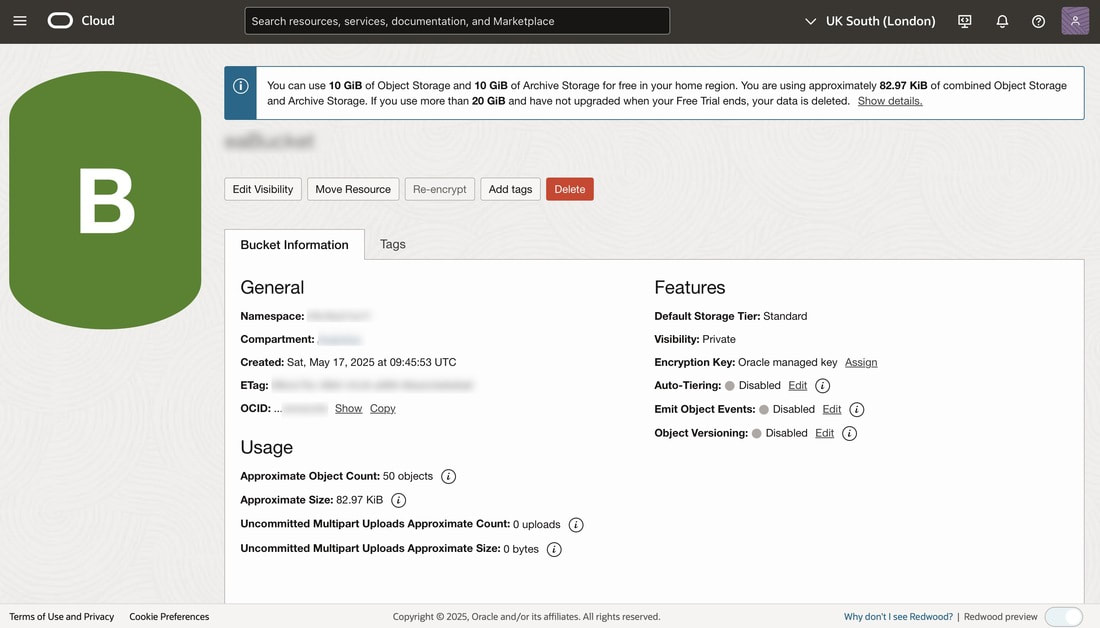Open the user profile avatar menu

pyautogui.click(x=1075, y=21)
